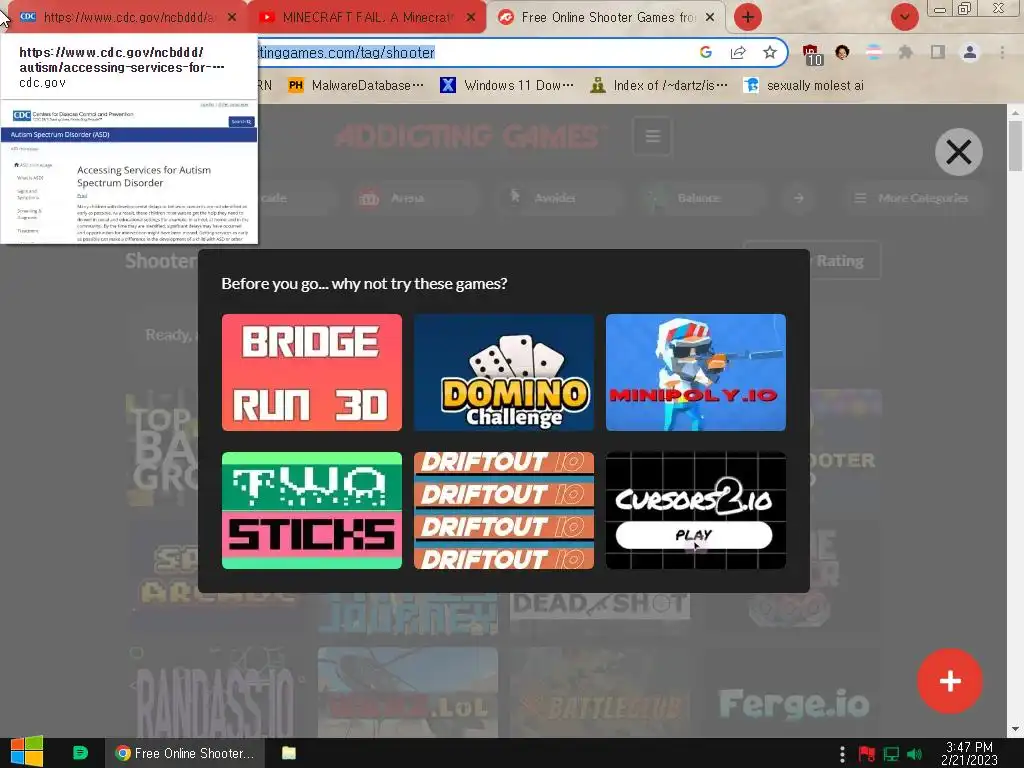The width and height of the screenshot is (1024, 768).
Task: Open the extension with the 10 badge
Action: coord(810,54)
